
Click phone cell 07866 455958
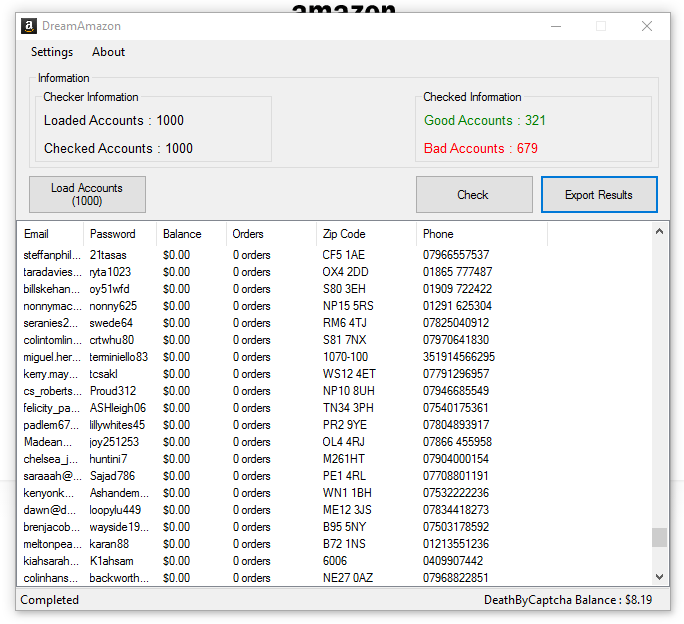click(457, 442)
